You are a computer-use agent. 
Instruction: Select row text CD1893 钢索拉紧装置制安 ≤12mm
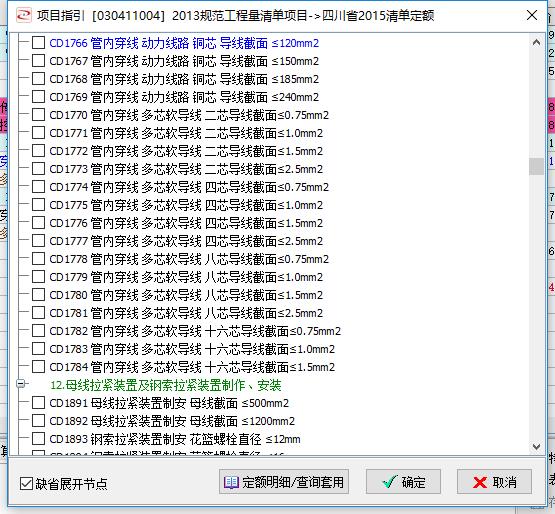[175, 439]
